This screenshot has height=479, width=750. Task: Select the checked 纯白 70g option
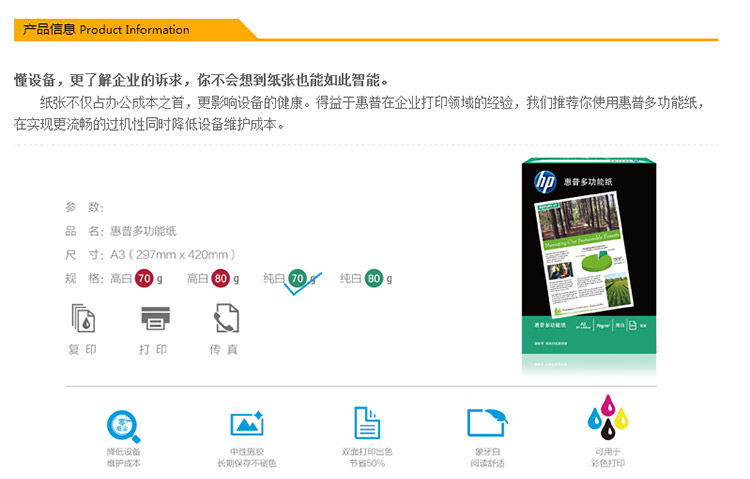(297, 278)
